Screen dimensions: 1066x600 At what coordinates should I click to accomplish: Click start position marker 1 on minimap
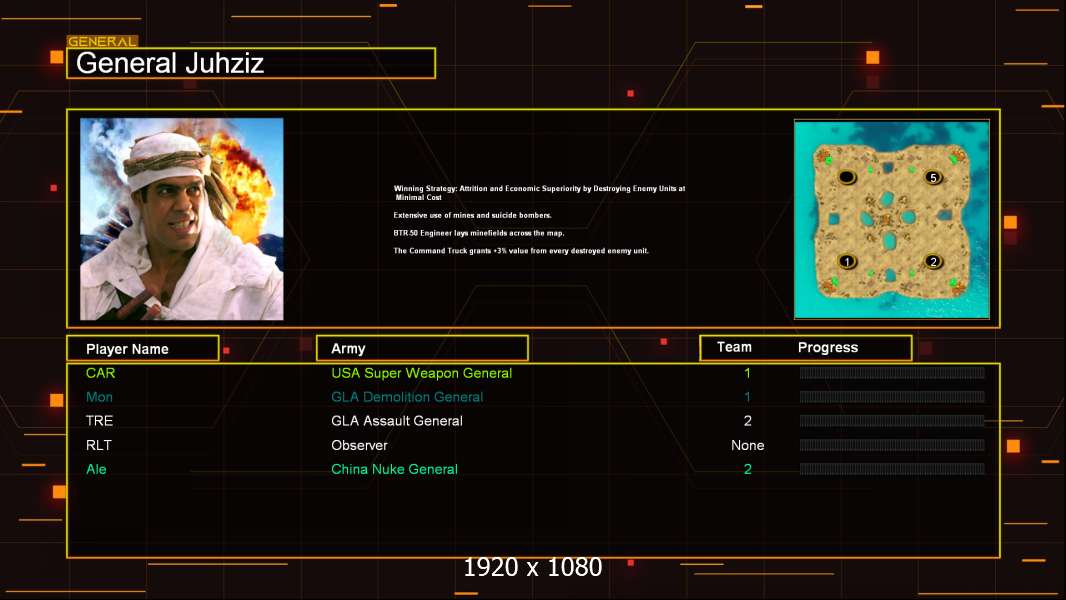[x=846, y=262]
